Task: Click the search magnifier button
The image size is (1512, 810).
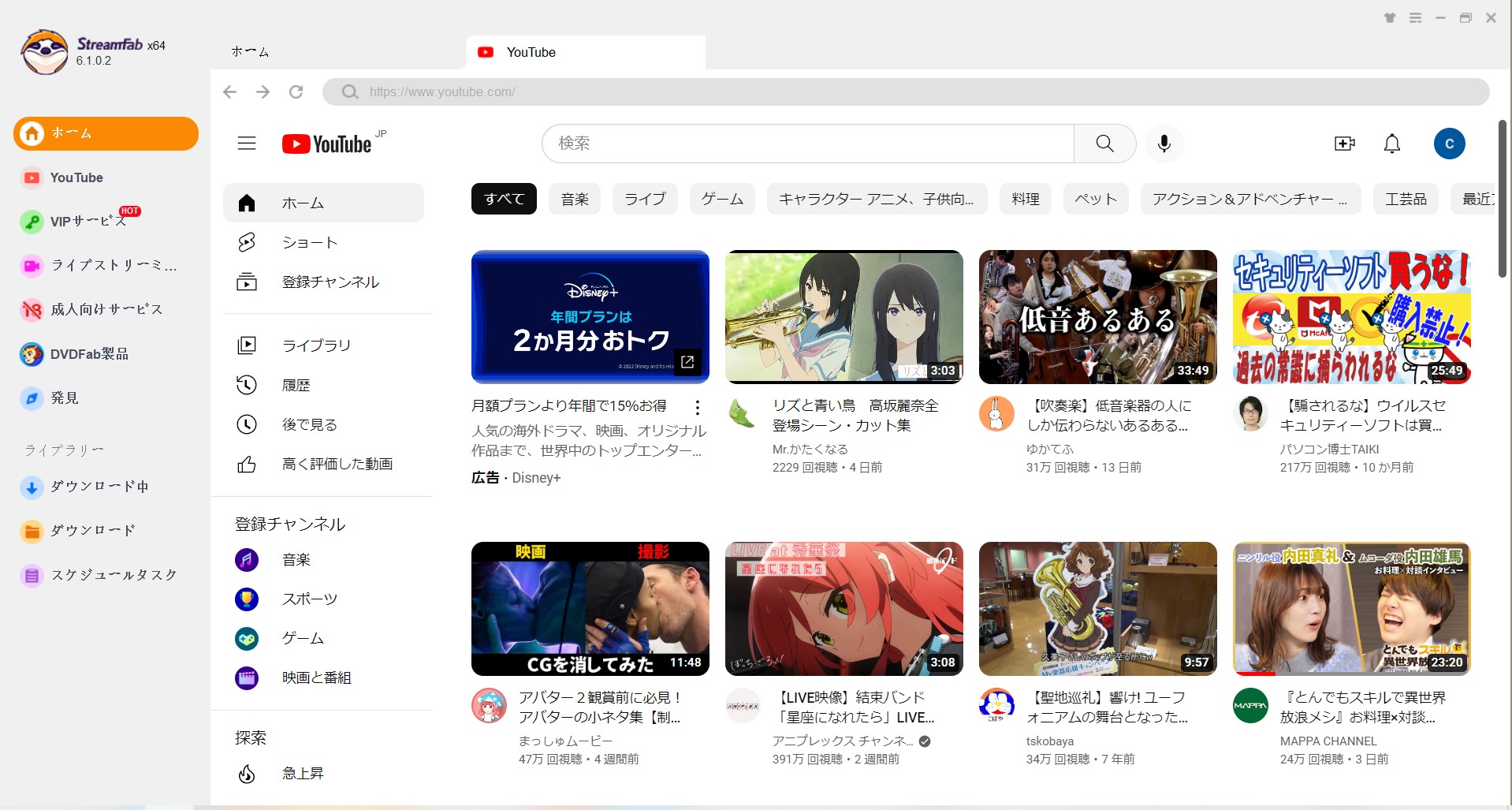Action: click(x=1104, y=143)
